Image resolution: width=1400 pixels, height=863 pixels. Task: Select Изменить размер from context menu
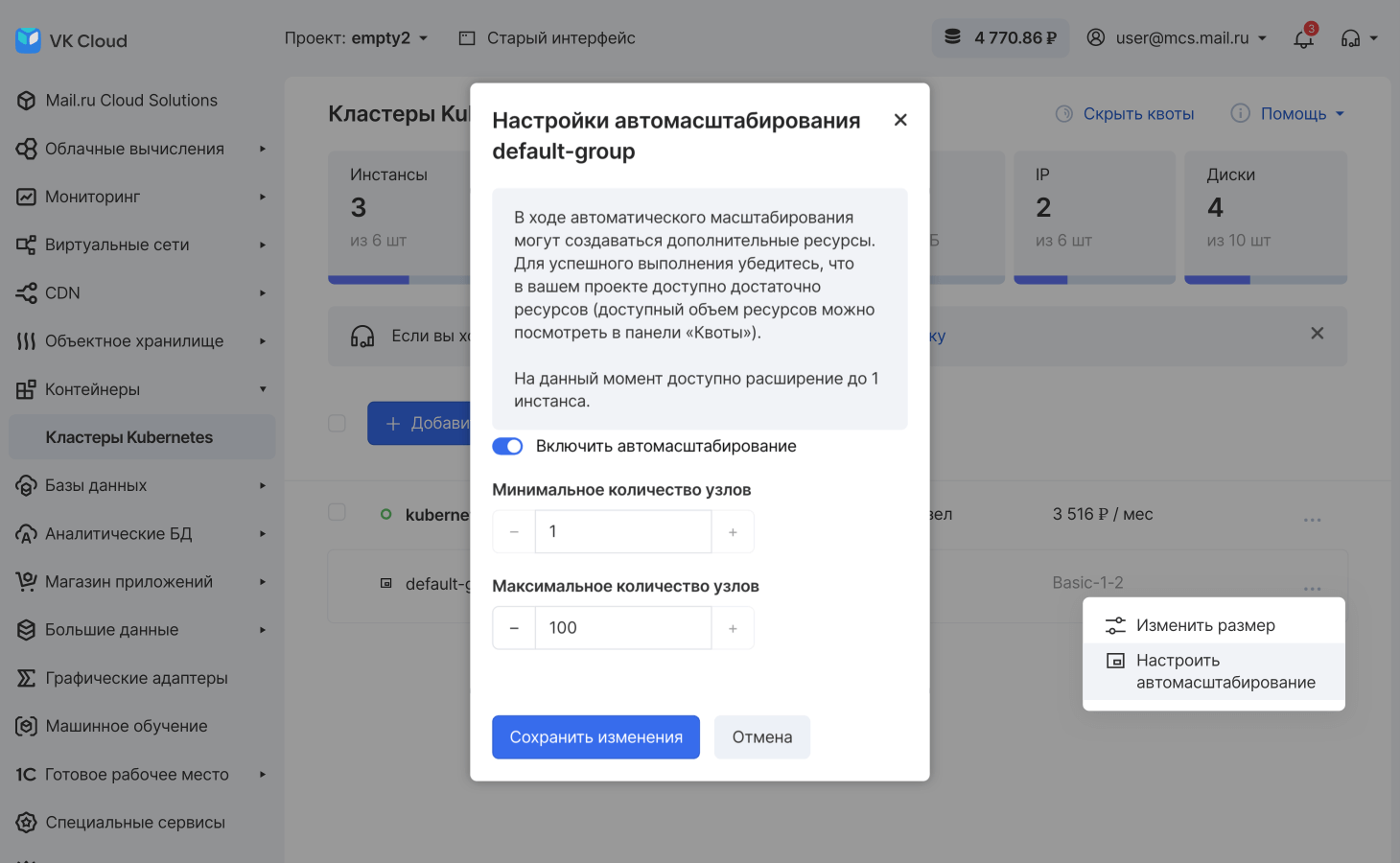[x=1204, y=625]
